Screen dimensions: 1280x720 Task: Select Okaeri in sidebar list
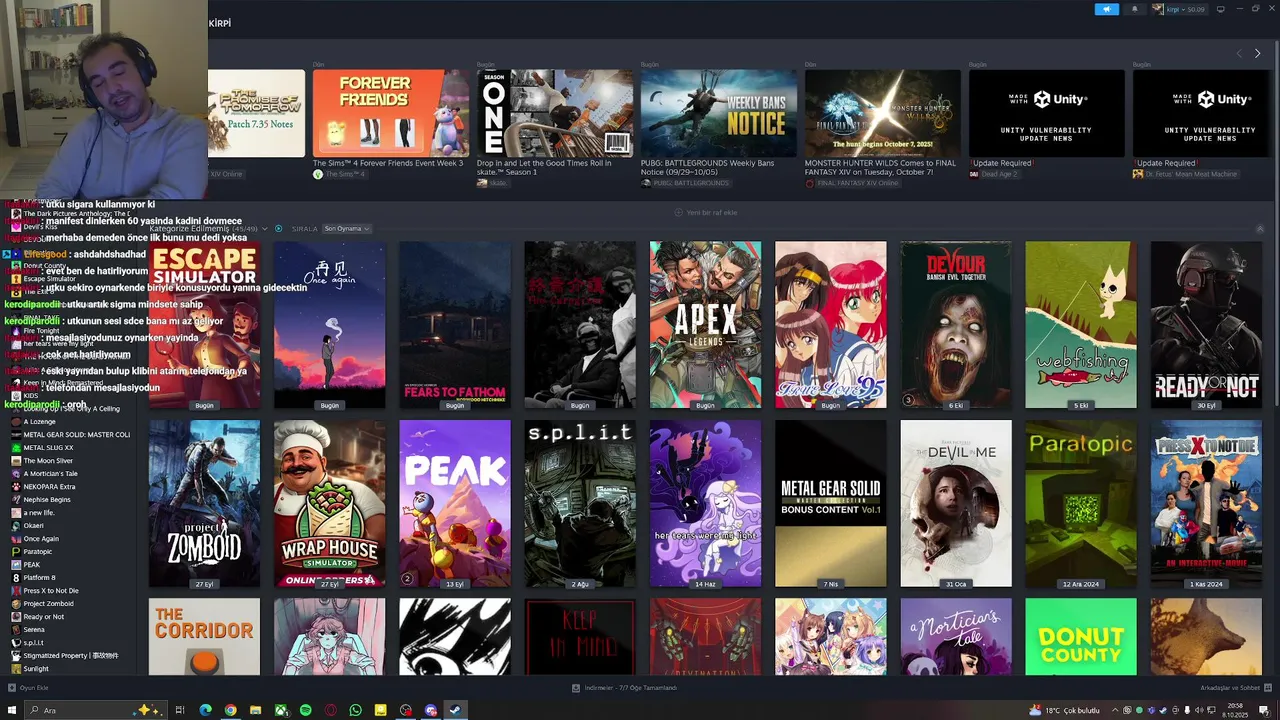coord(34,526)
